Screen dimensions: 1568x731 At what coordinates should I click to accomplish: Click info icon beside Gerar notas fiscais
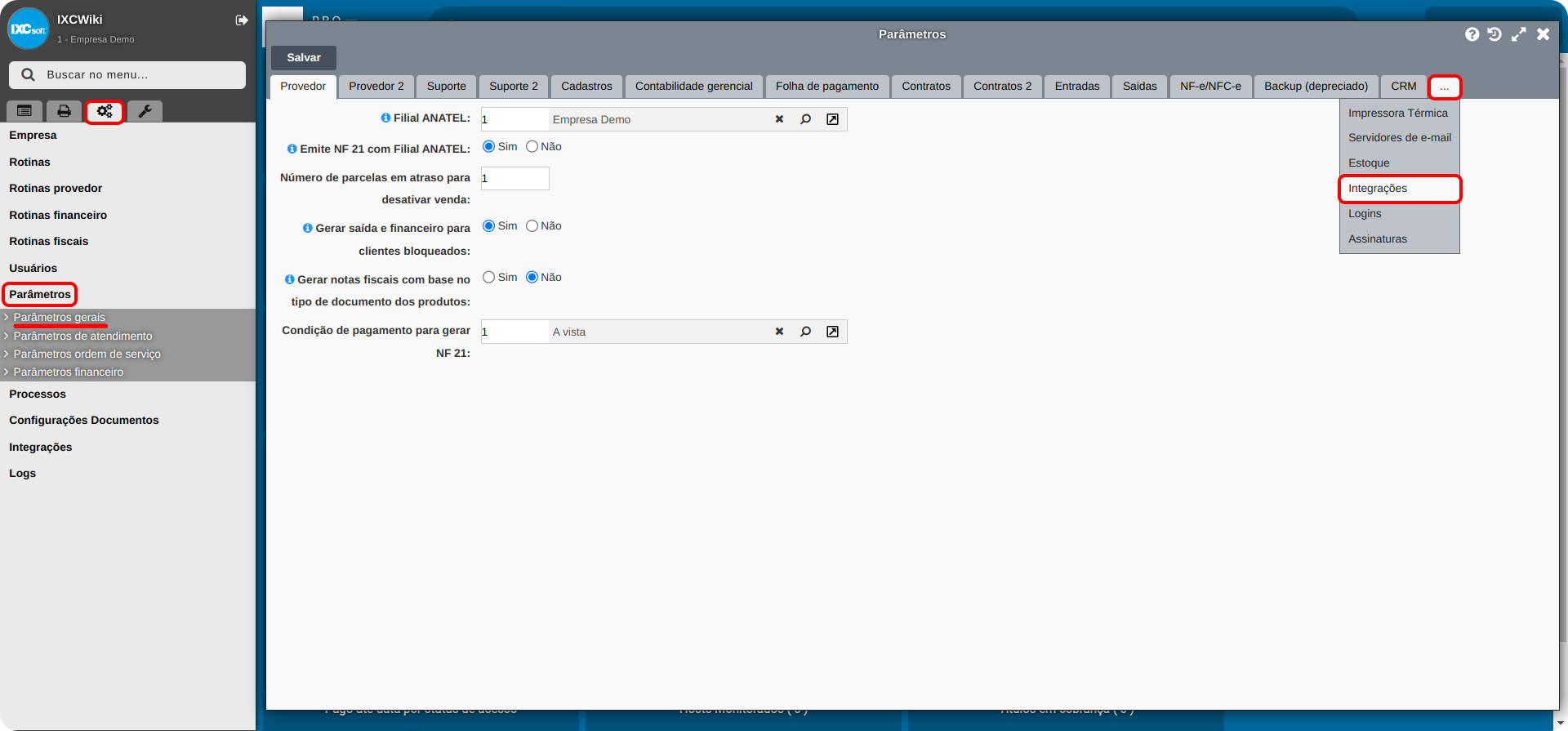(x=289, y=279)
